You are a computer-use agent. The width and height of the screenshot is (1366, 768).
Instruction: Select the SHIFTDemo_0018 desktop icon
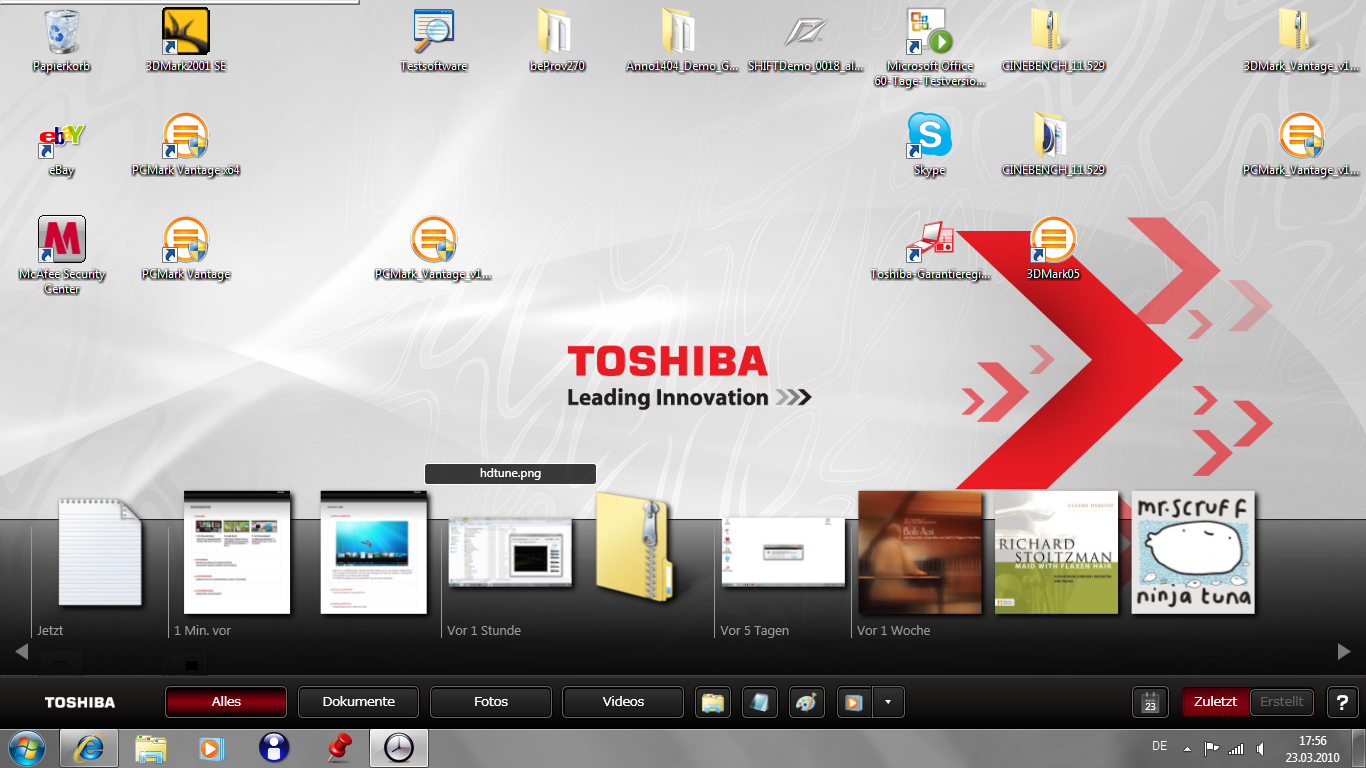[806, 40]
